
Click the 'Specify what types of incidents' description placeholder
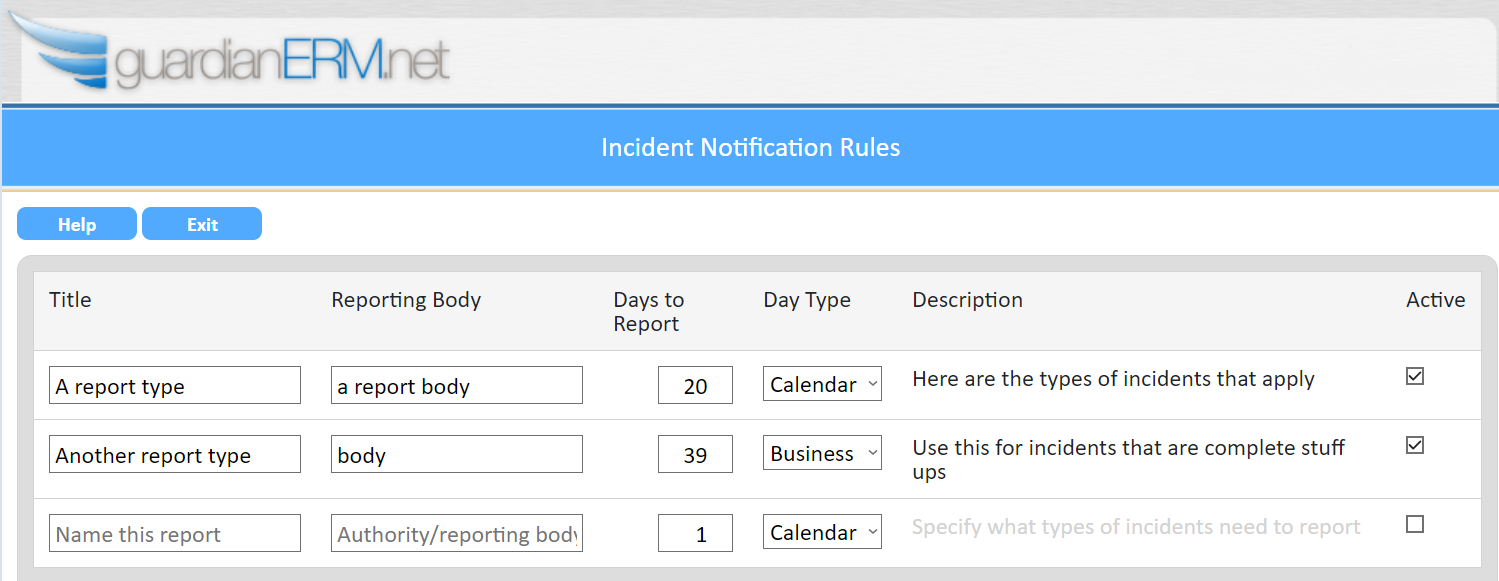[x=1135, y=527]
